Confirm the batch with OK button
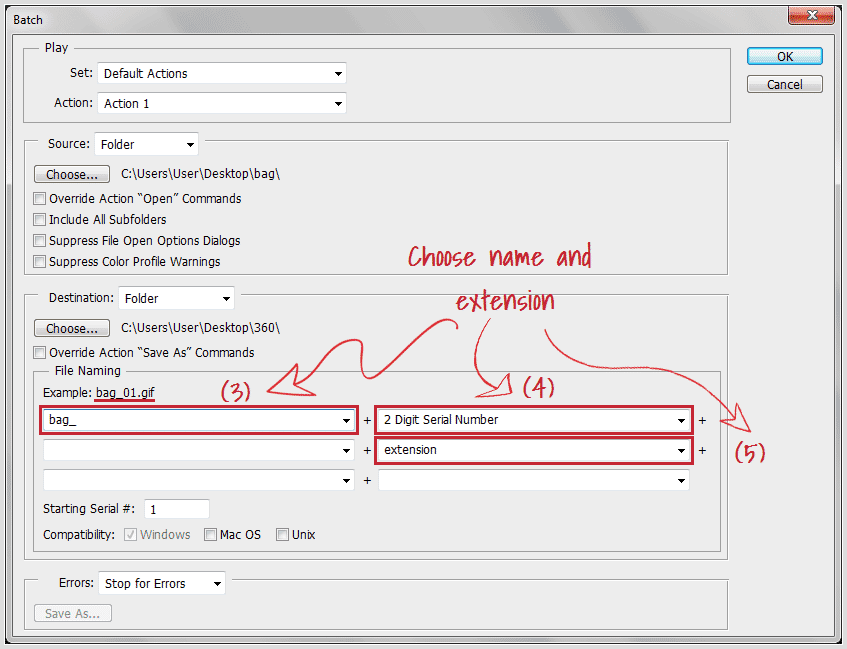The height and width of the screenshot is (649, 847). (x=784, y=56)
